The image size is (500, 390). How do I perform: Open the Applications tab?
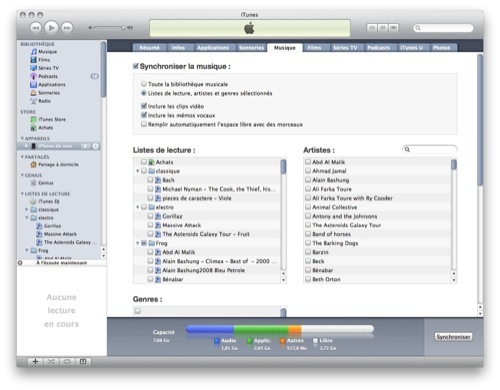point(213,48)
